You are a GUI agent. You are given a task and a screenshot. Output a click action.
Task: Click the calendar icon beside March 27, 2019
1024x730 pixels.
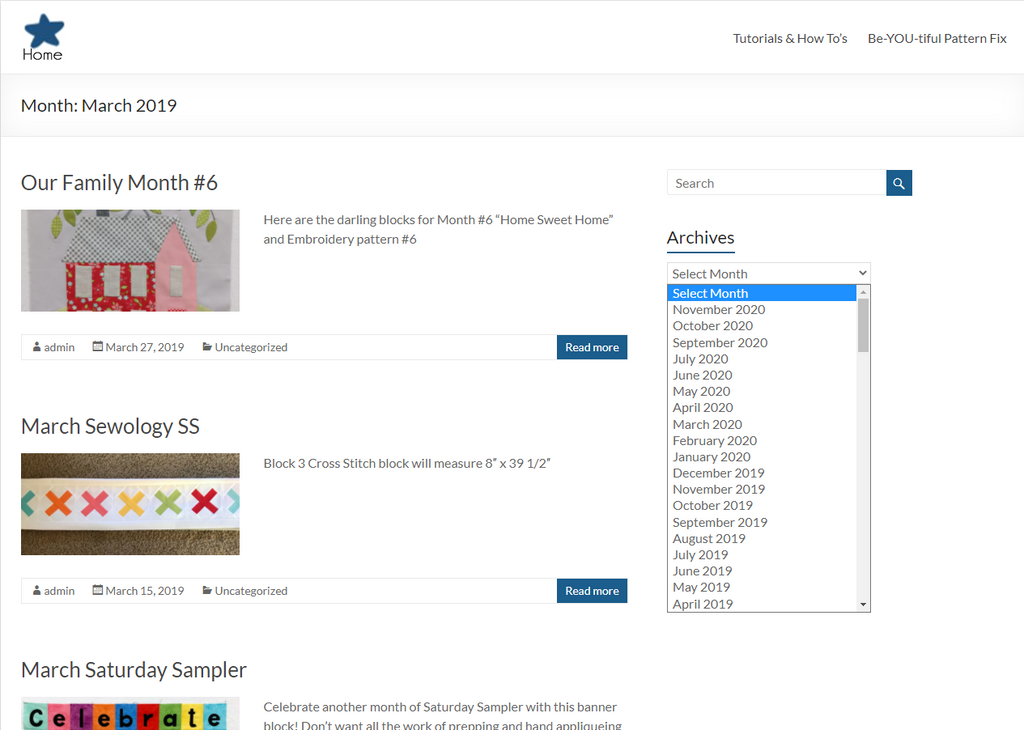[98, 347]
